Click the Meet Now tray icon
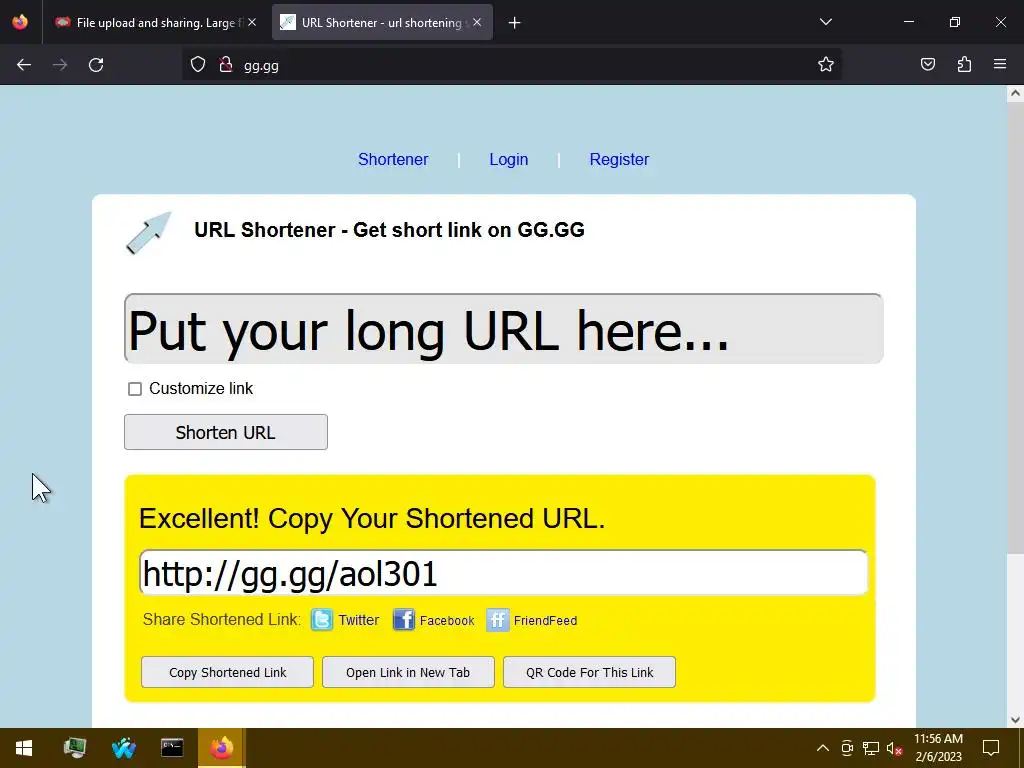 click(x=847, y=748)
